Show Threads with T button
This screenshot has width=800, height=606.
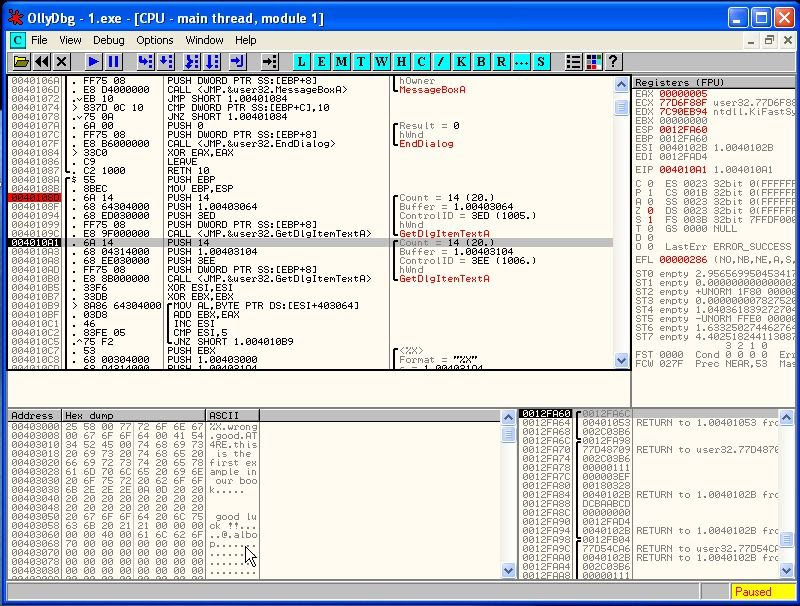pos(361,62)
